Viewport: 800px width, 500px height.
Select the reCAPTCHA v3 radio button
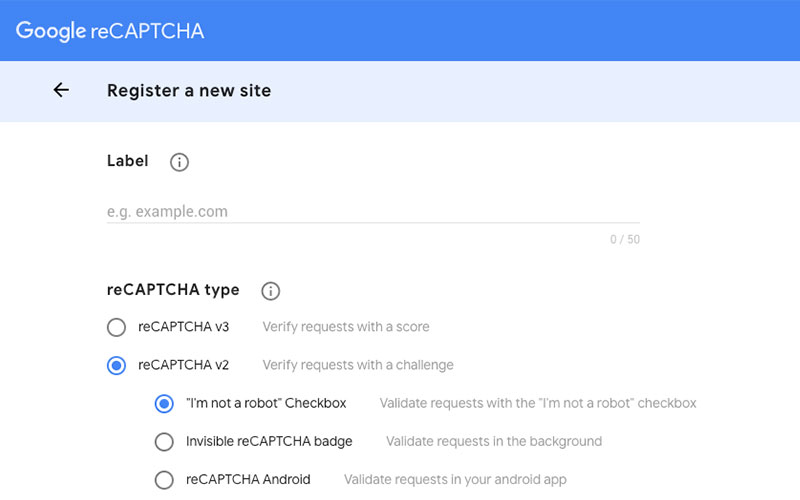coord(117,327)
